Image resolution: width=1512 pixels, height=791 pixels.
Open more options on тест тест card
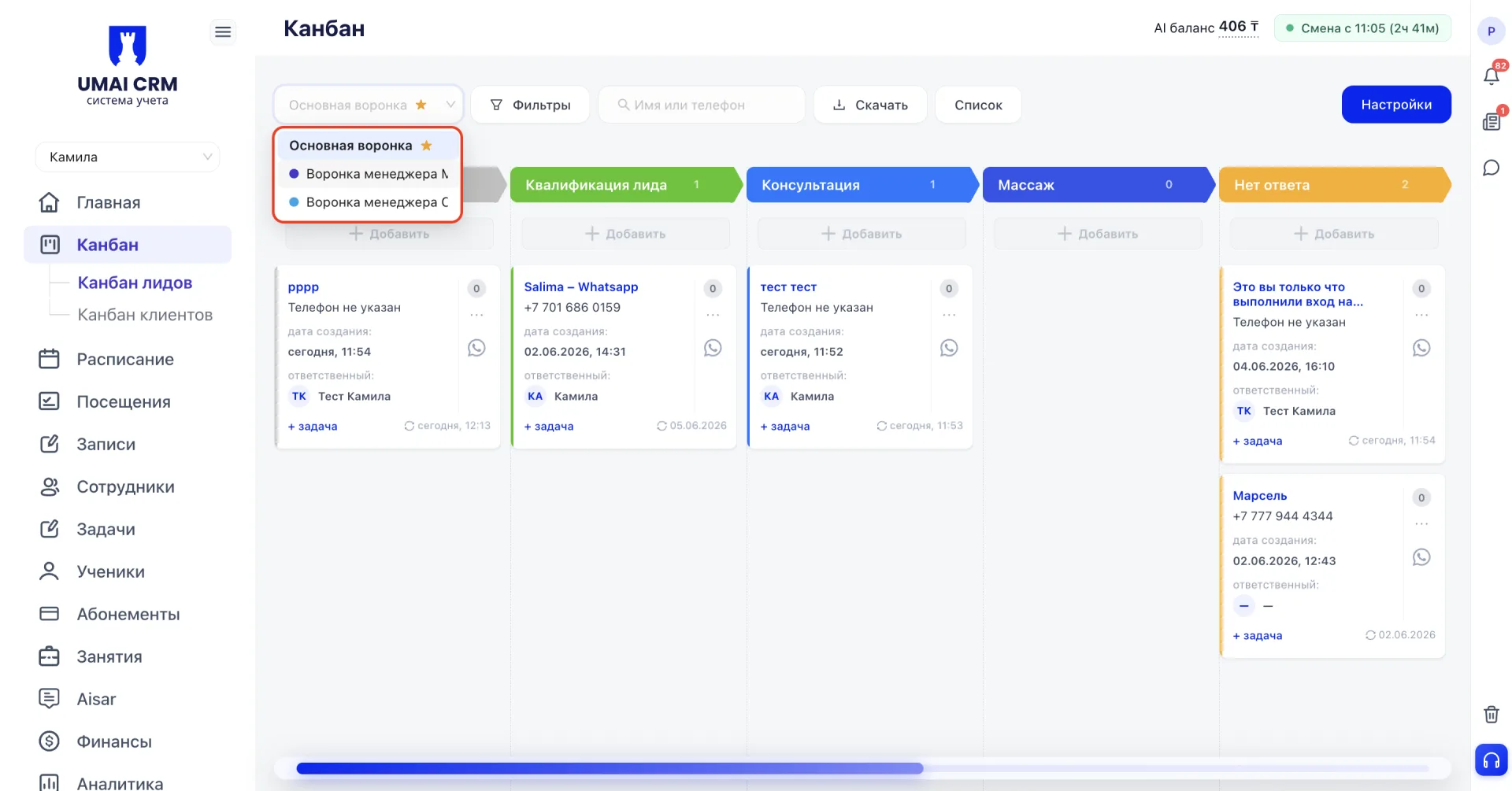(949, 315)
